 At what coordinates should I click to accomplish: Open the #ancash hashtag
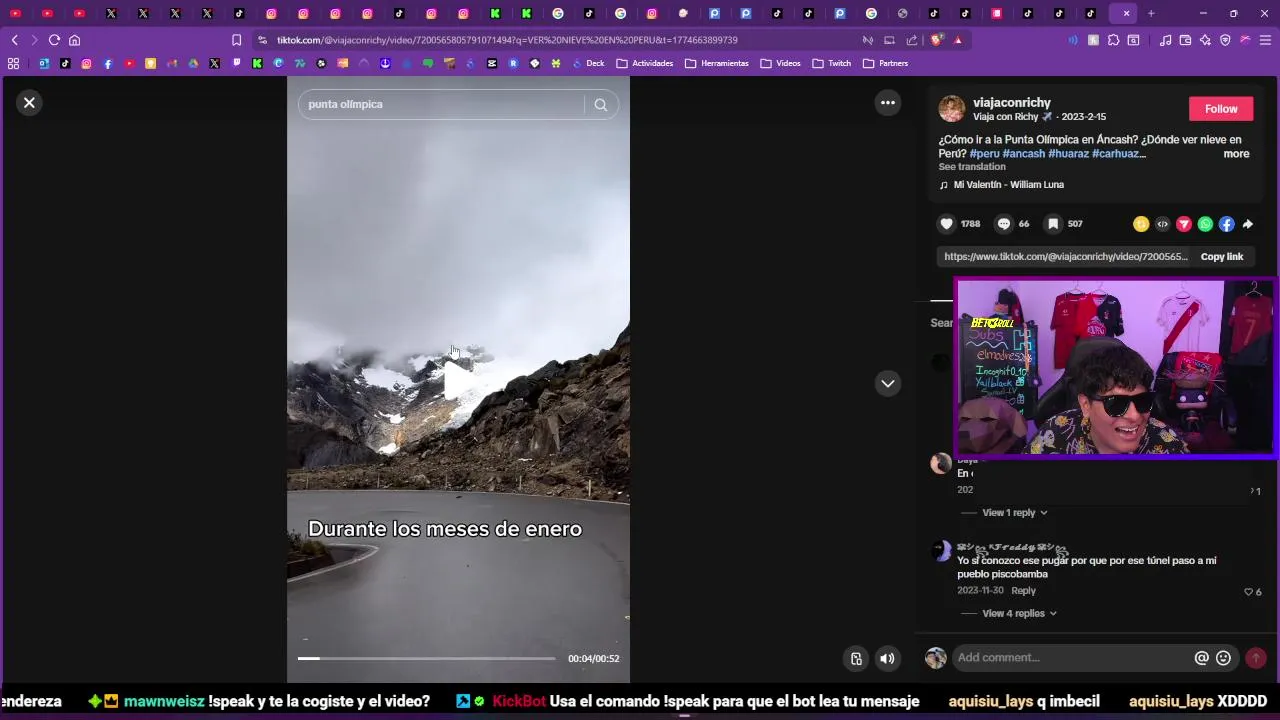pyautogui.click(x=1024, y=154)
